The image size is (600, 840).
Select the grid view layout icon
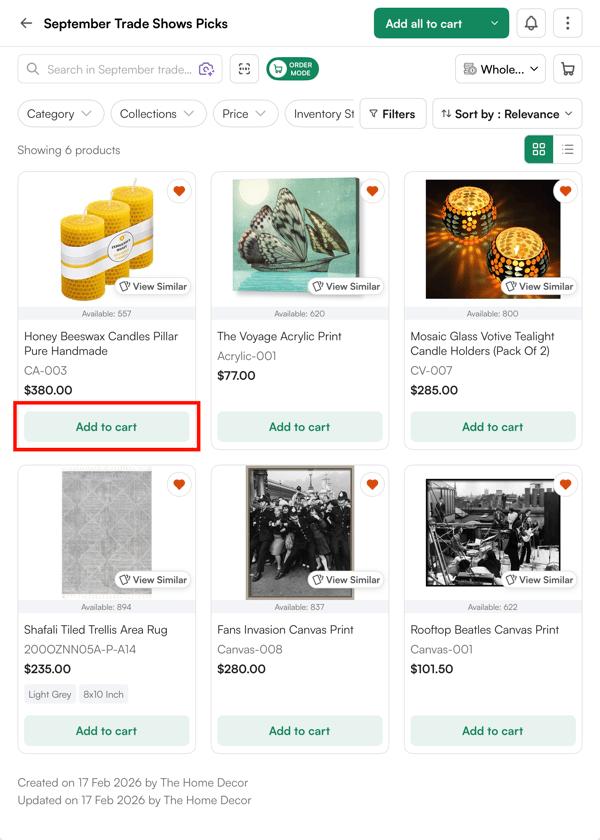tap(538, 149)
